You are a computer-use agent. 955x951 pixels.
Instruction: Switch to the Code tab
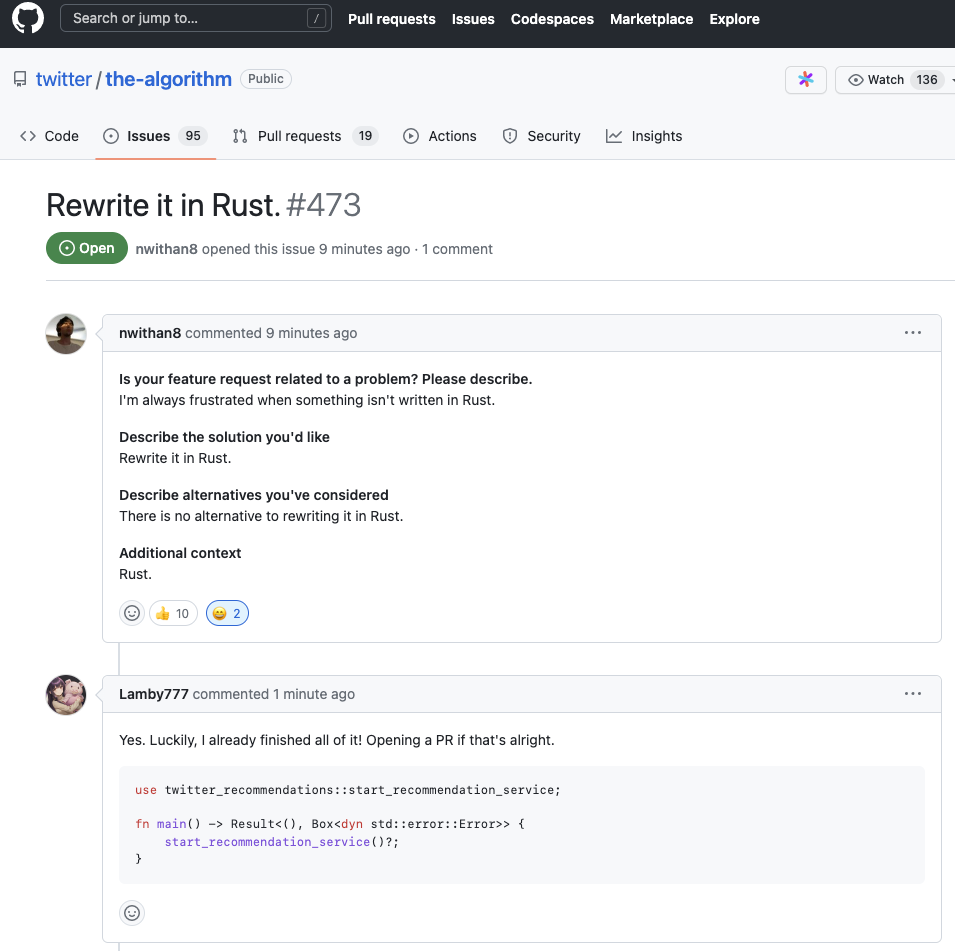click(49, 136)
